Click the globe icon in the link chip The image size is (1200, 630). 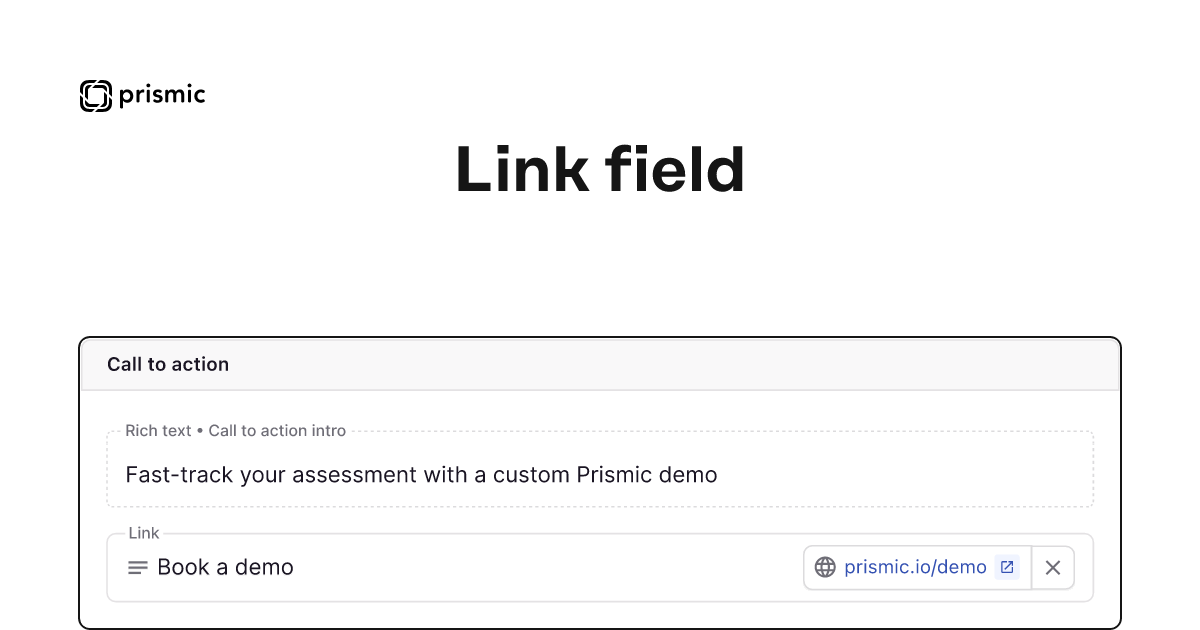[x=824, y=567]
